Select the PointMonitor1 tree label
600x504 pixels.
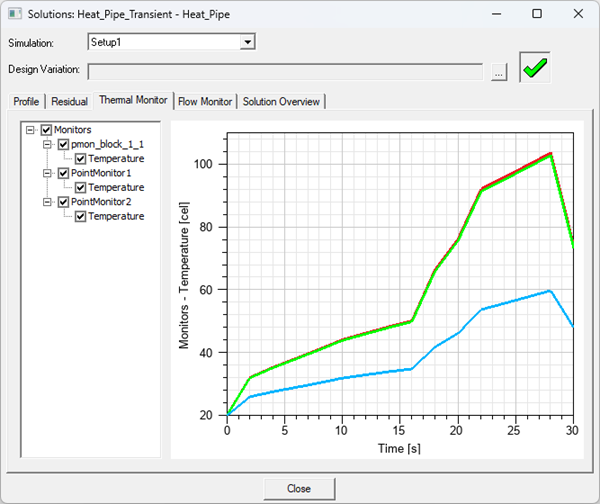101,173
